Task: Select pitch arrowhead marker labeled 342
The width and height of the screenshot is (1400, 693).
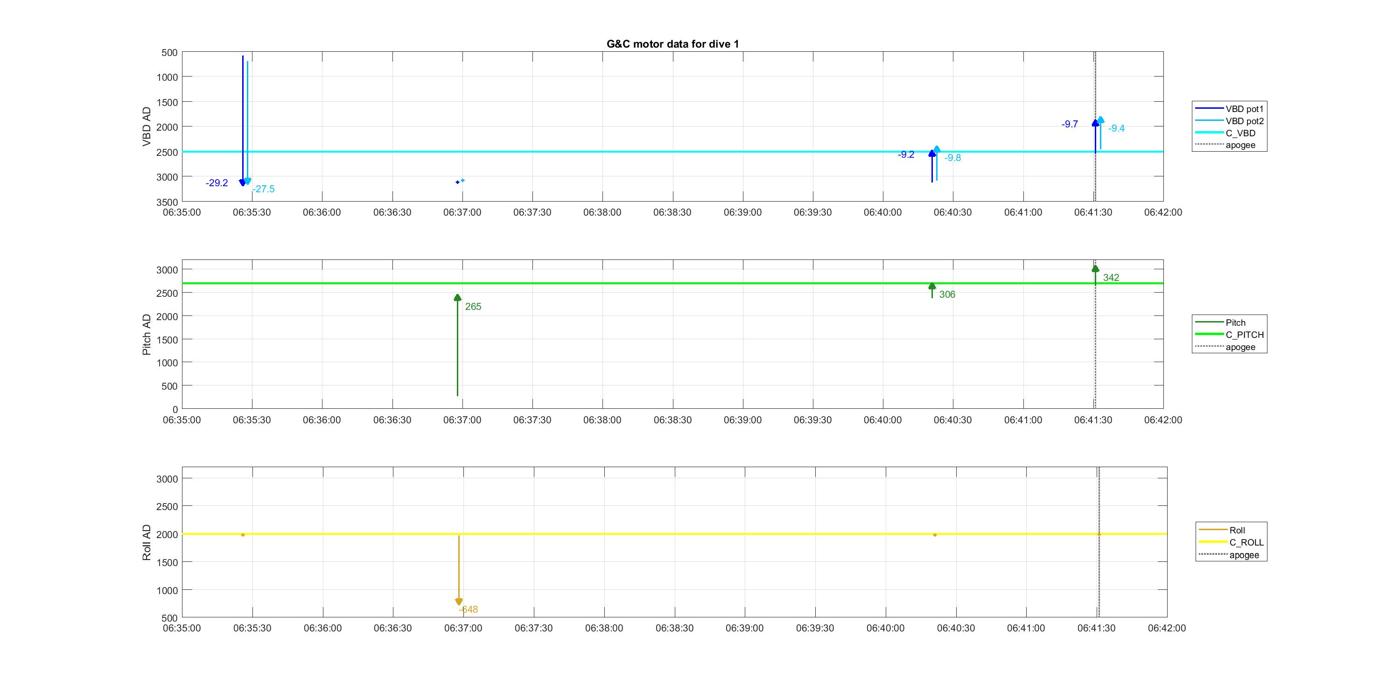Action: pos(1096,269)
